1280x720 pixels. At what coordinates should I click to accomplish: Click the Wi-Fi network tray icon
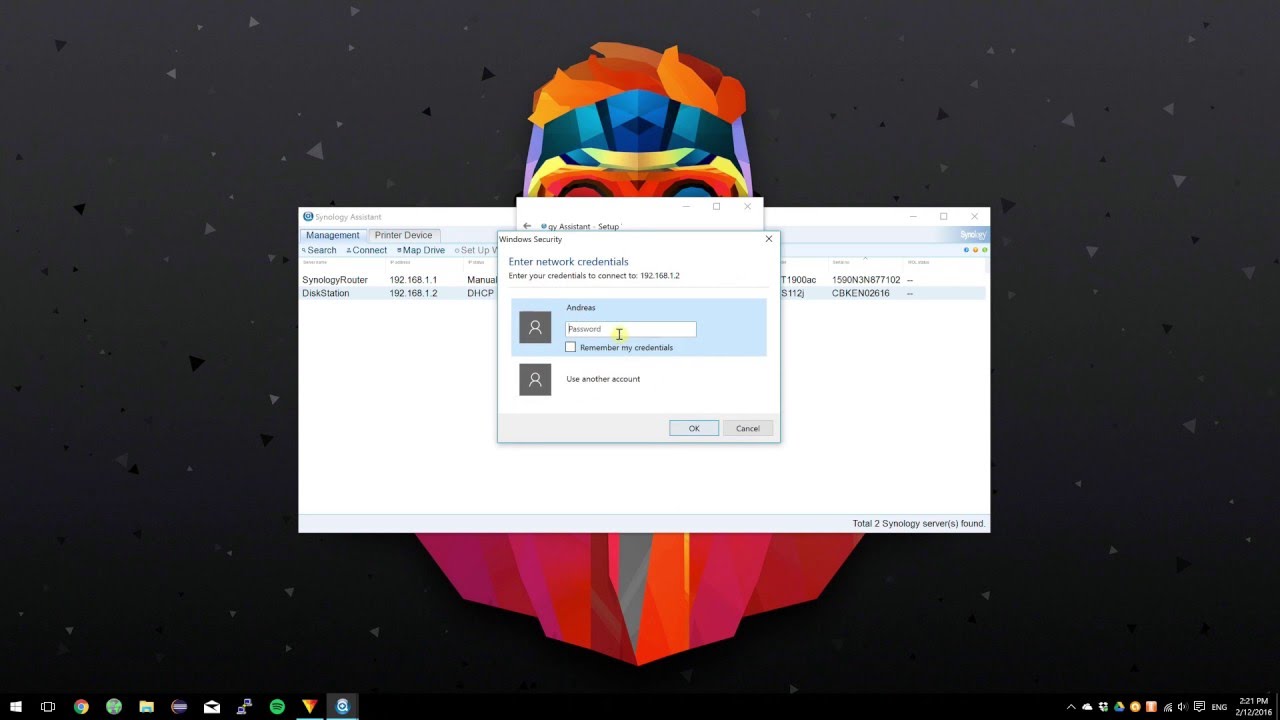click(1168, 707)
